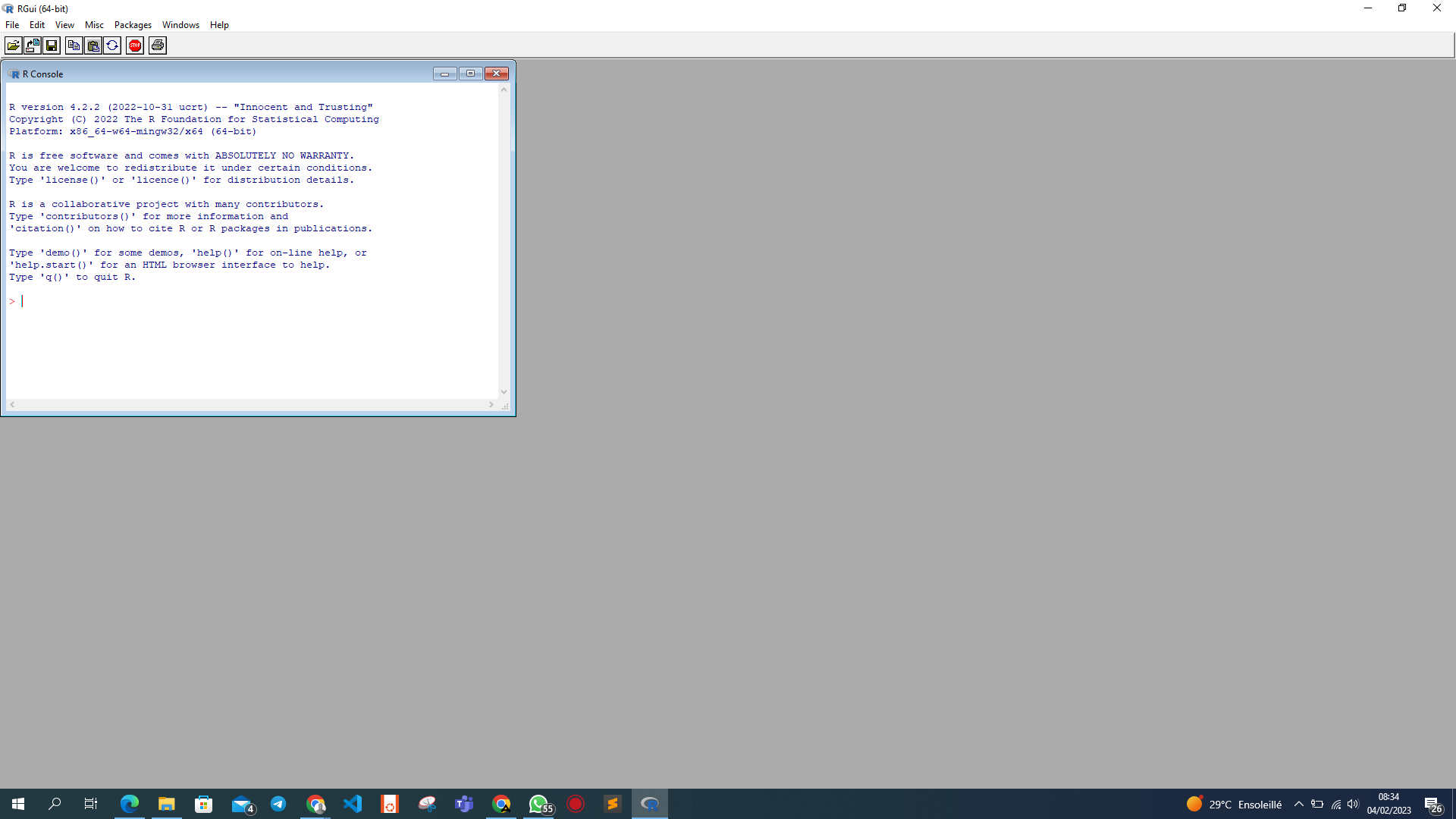Click the R Console horizontal scroll left arrow

click(x=12, y=405)
